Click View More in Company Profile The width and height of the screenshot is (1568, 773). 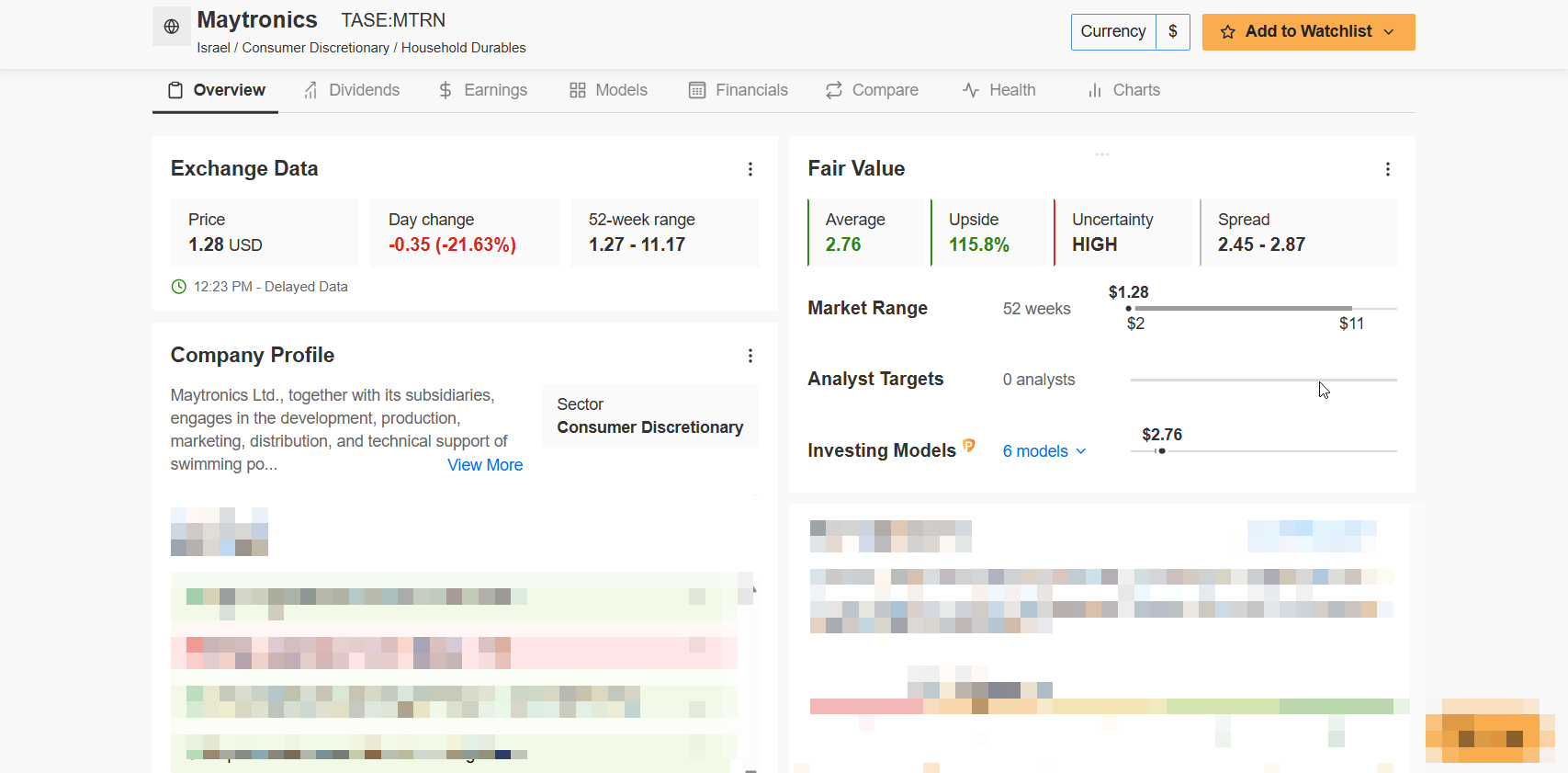click(x=485, y=465)
